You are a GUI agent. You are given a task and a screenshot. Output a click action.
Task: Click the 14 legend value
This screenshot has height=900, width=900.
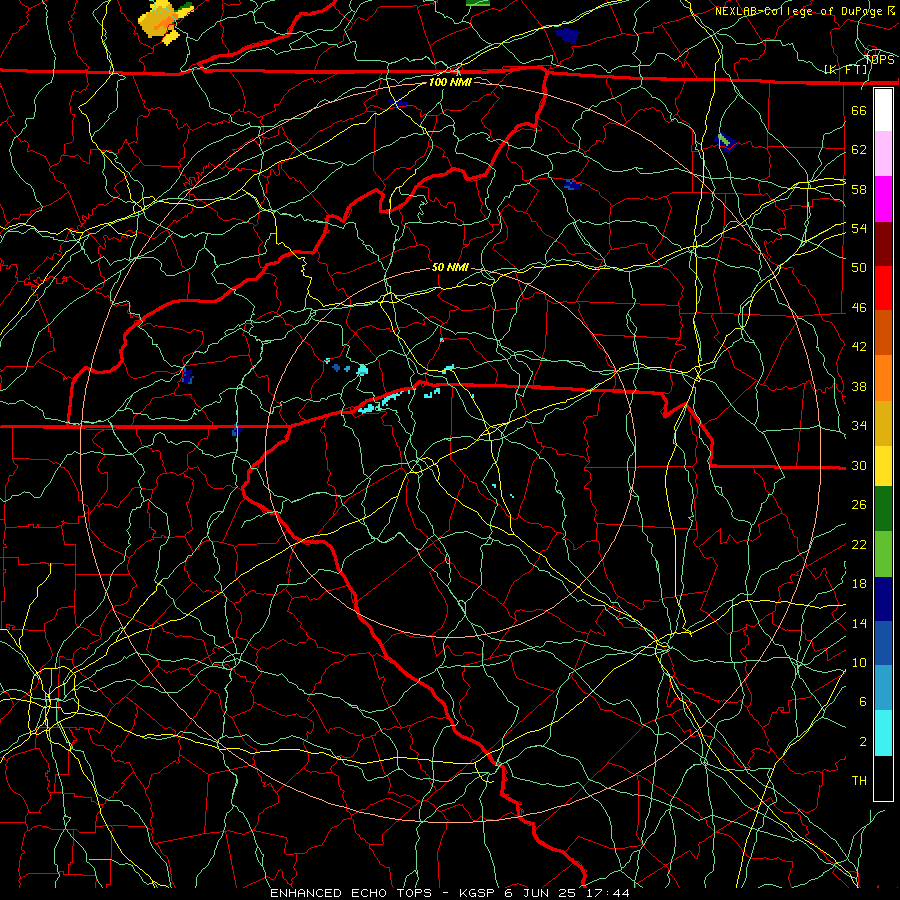tap(859, 623)
